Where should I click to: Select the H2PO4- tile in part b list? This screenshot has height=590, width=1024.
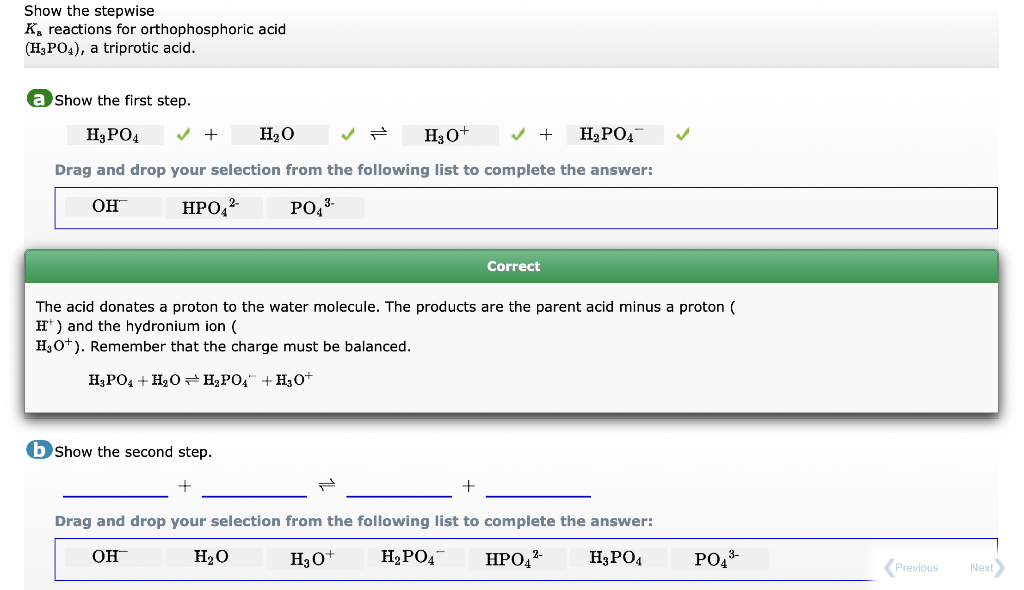click(415, 558)
